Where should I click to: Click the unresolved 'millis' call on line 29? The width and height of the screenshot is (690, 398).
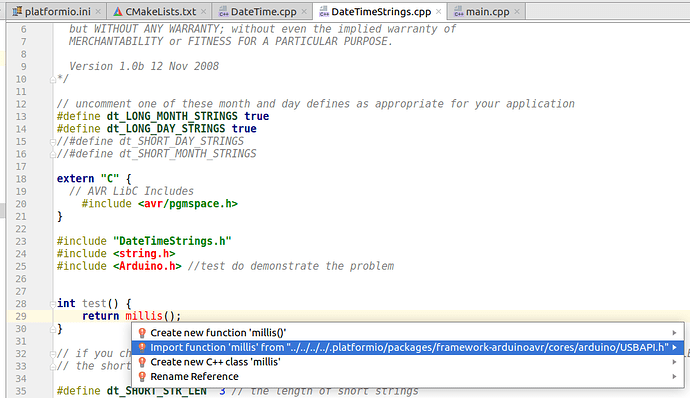point(144,316)
